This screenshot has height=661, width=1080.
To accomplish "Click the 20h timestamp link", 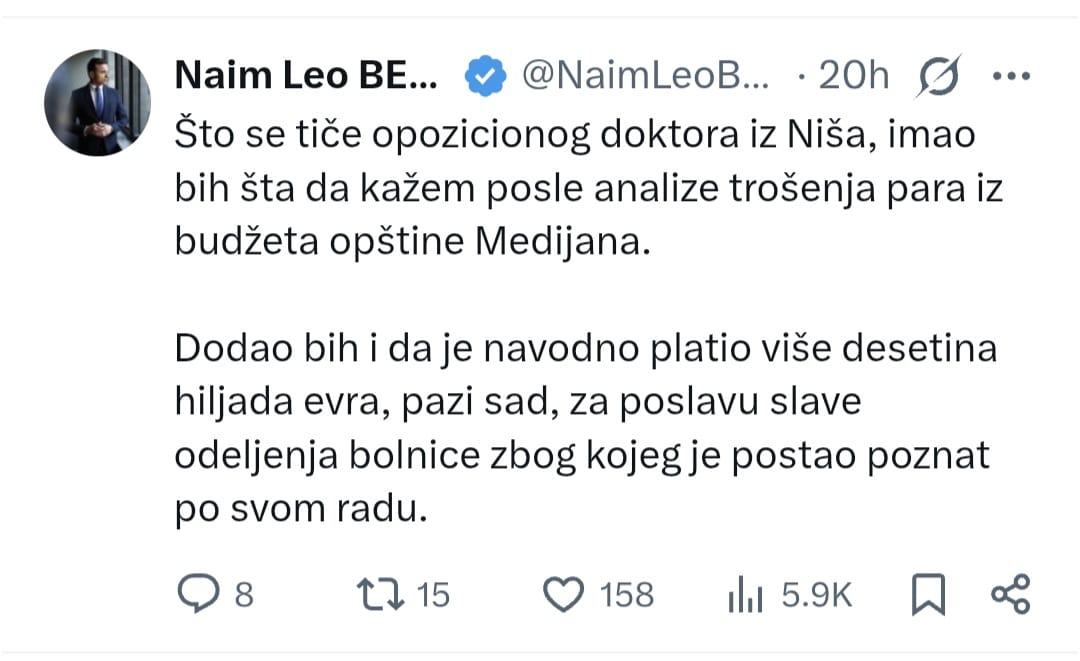I will [x=853, y=75].
